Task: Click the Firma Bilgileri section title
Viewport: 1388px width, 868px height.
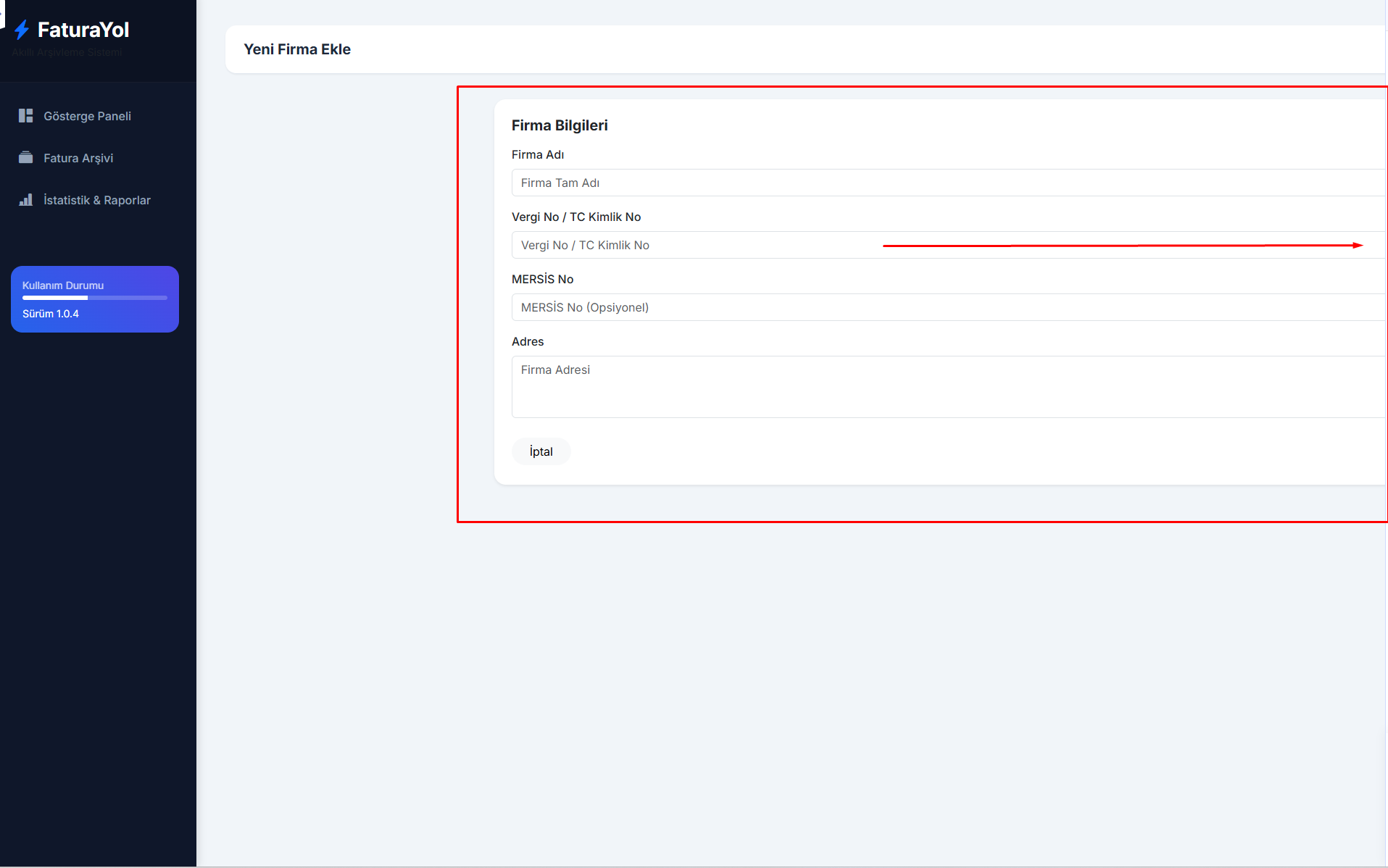Action: pos(560,125)
